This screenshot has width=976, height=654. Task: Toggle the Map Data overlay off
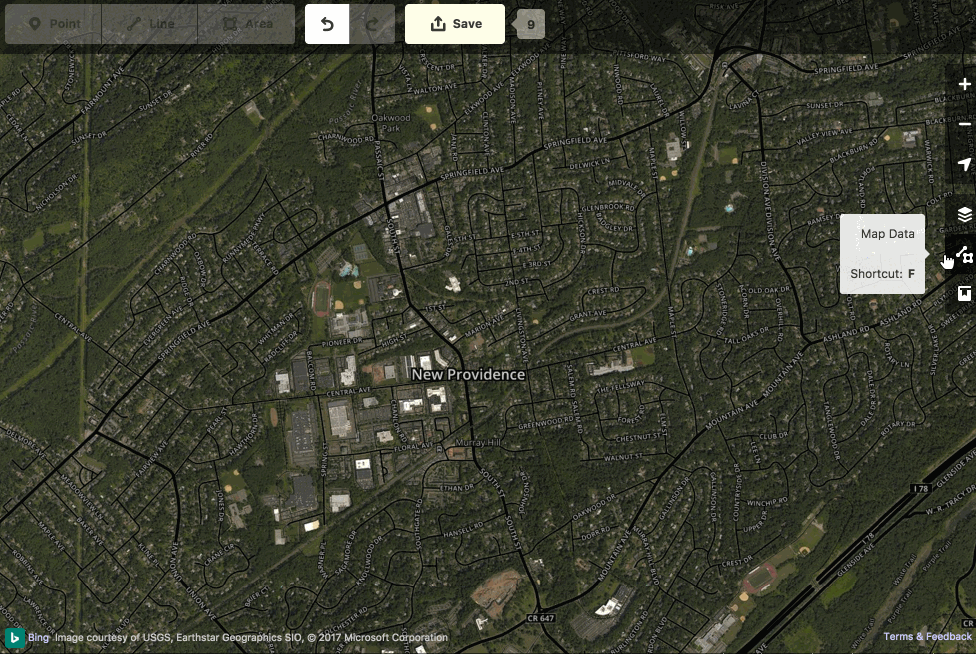click(964, 254)
